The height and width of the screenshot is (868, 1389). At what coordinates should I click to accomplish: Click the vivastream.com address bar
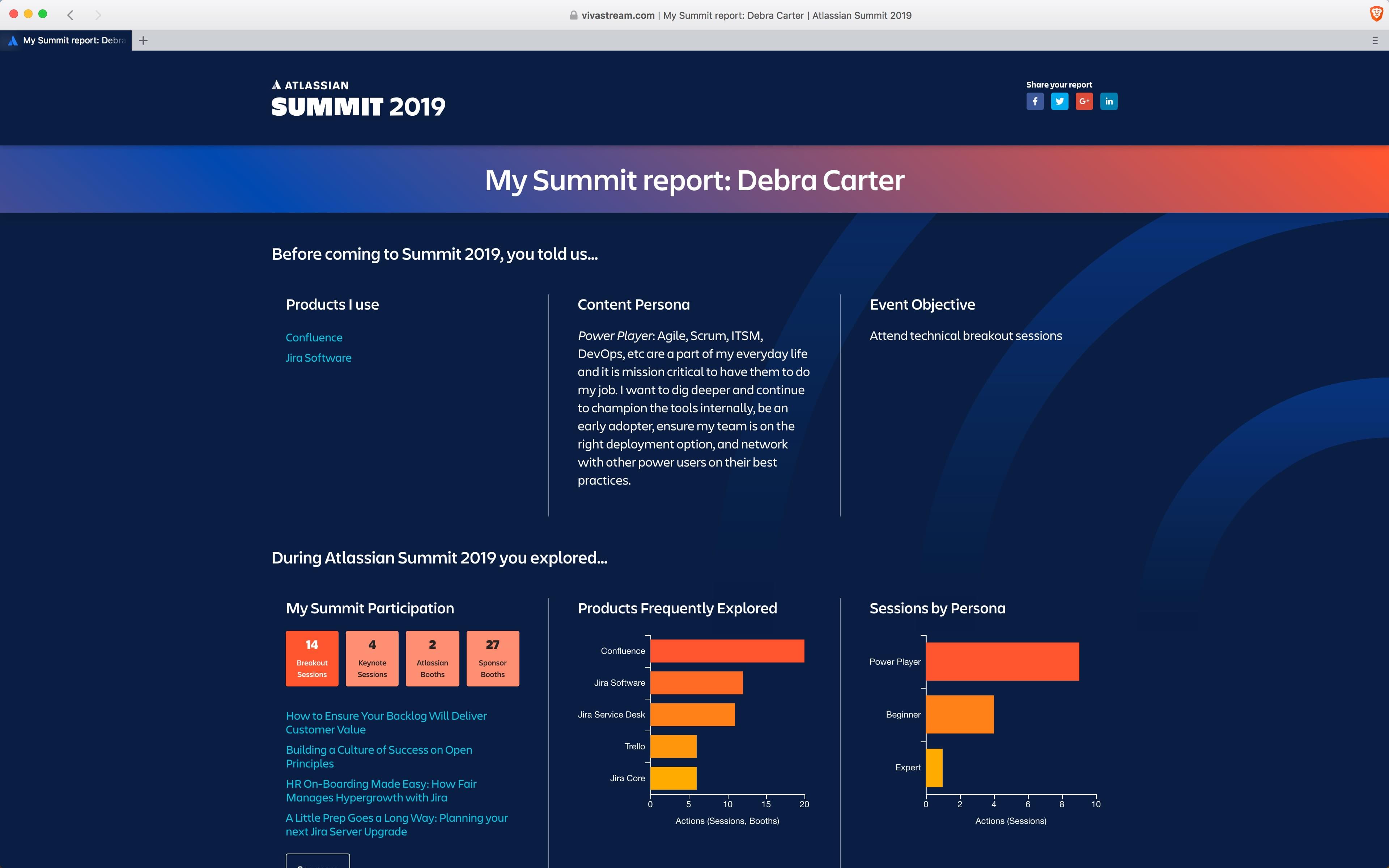pyautogui.click(x=740, y=16)
